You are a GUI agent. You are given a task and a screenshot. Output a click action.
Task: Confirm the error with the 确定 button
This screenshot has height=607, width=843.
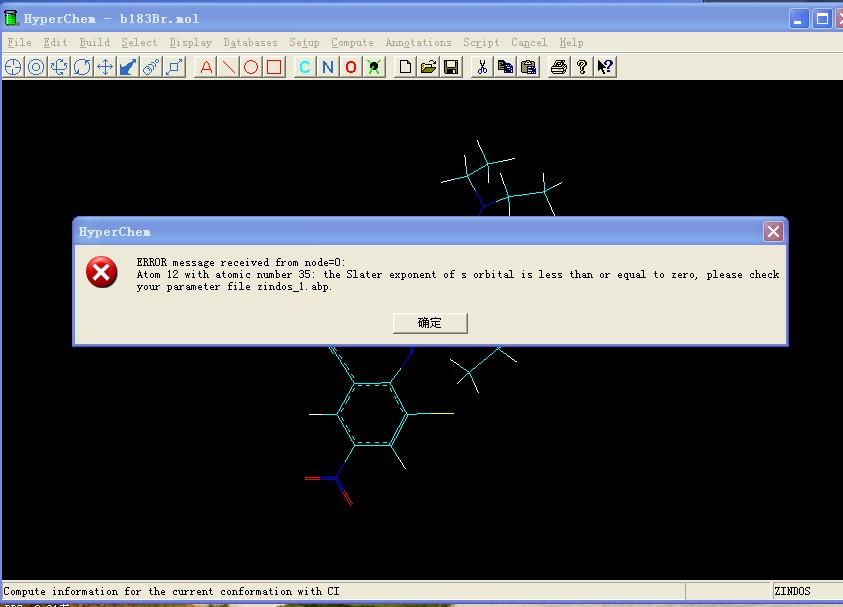coord(430,323)
